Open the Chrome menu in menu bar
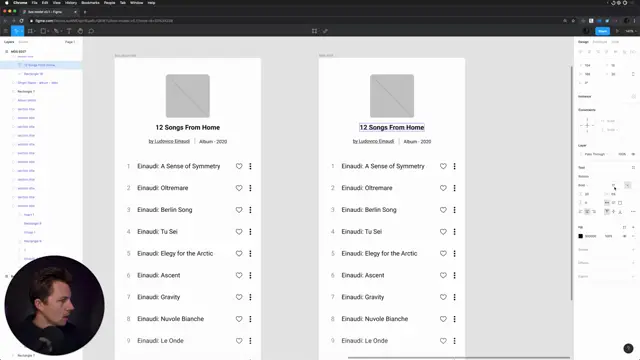640x360 pixels. pos(20,3)
